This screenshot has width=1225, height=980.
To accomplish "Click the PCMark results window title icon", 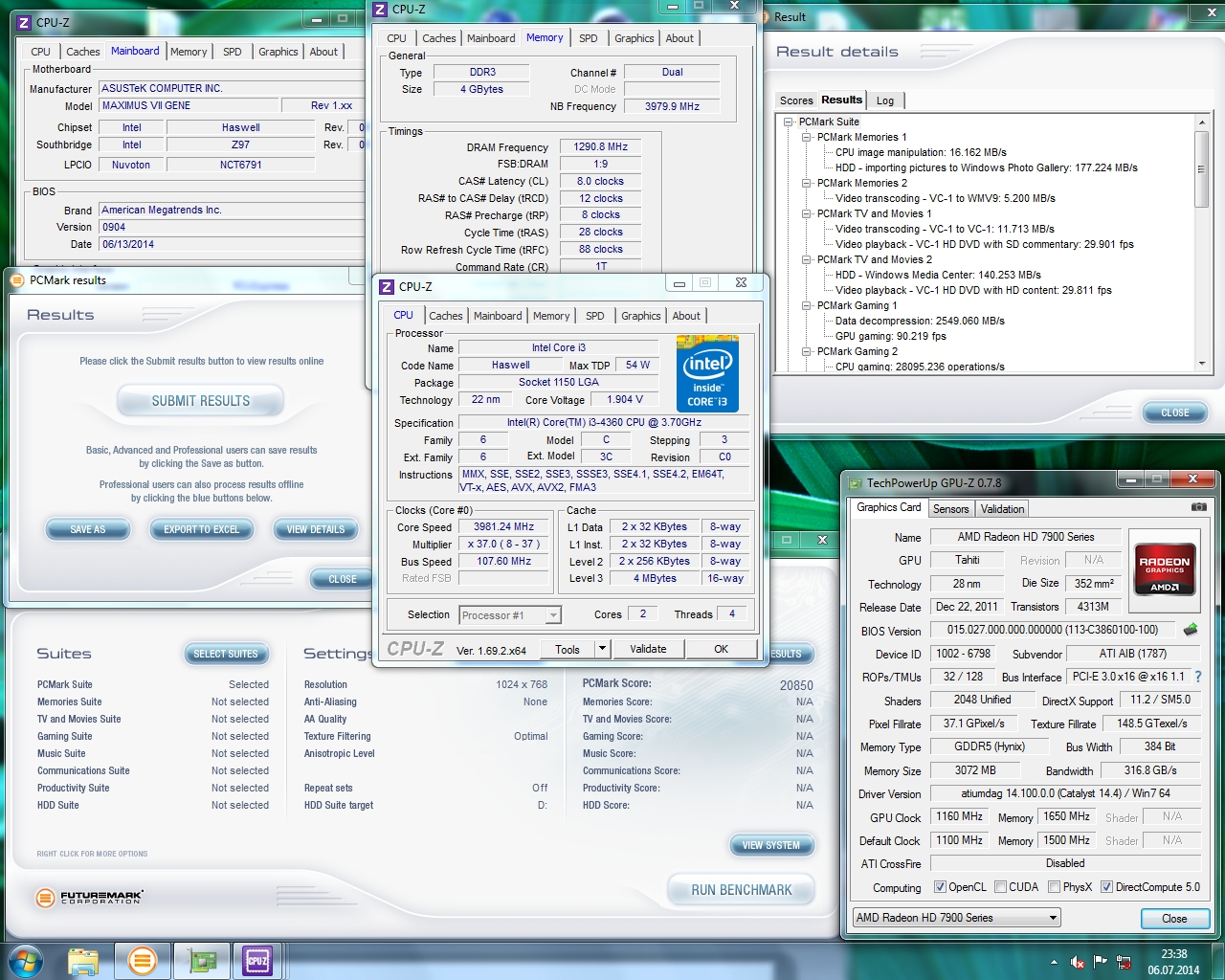I will [x=17, y=280].
